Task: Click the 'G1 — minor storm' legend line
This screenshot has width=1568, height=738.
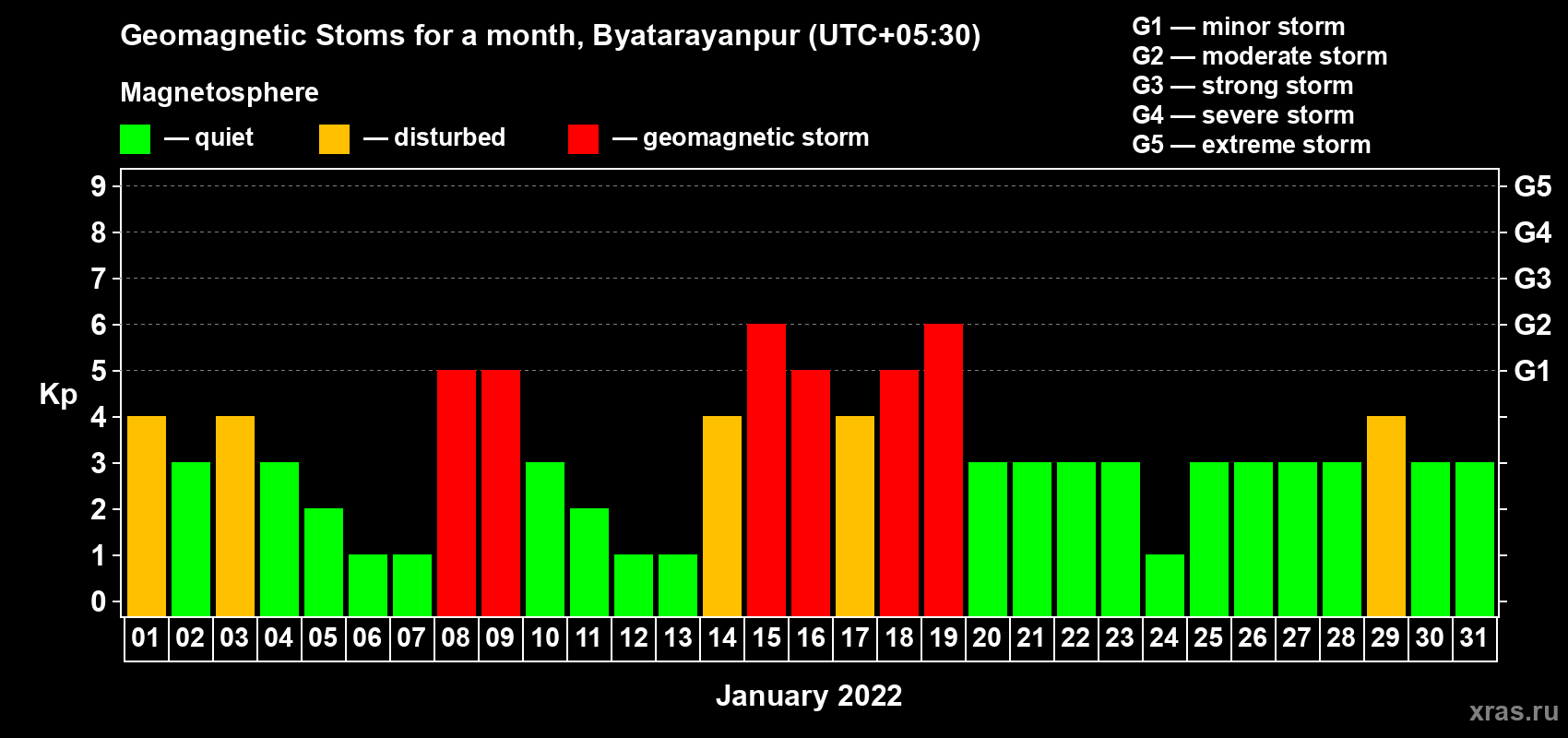Action: [x=1239, y=27]
